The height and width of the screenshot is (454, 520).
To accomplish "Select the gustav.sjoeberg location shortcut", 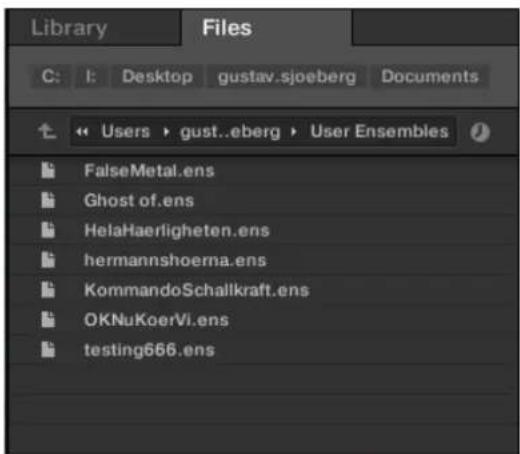I will pyautogui.click(x=287, y=77).
